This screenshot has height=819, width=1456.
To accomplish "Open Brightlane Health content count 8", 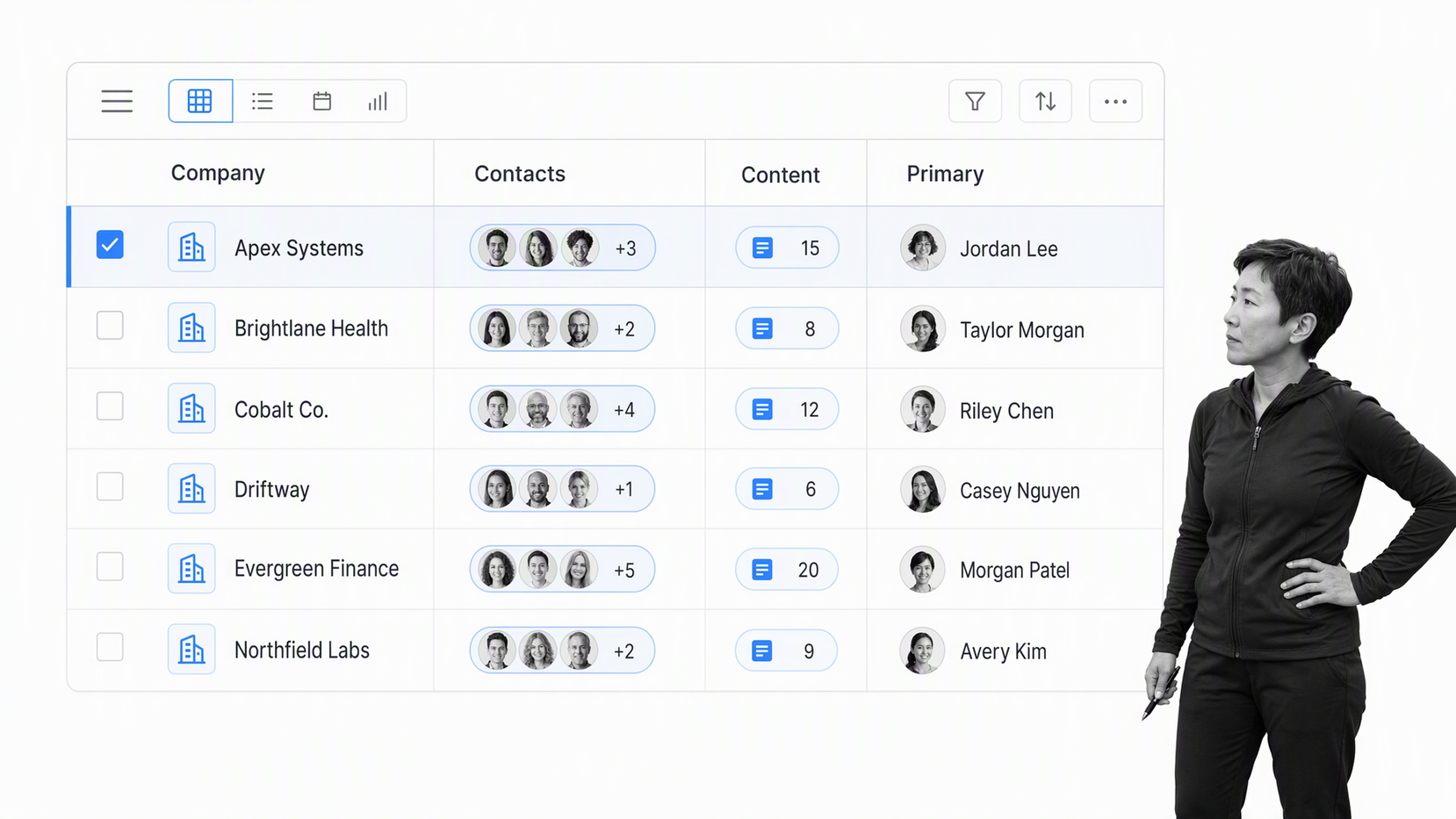I will point(787,329).
